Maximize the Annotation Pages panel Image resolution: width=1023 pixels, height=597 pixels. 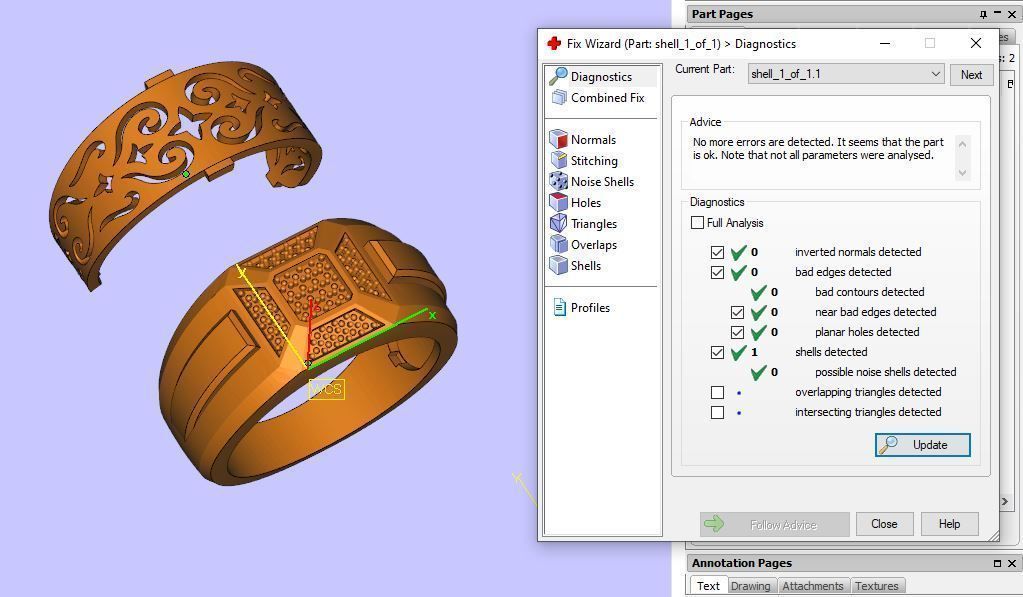997,563
